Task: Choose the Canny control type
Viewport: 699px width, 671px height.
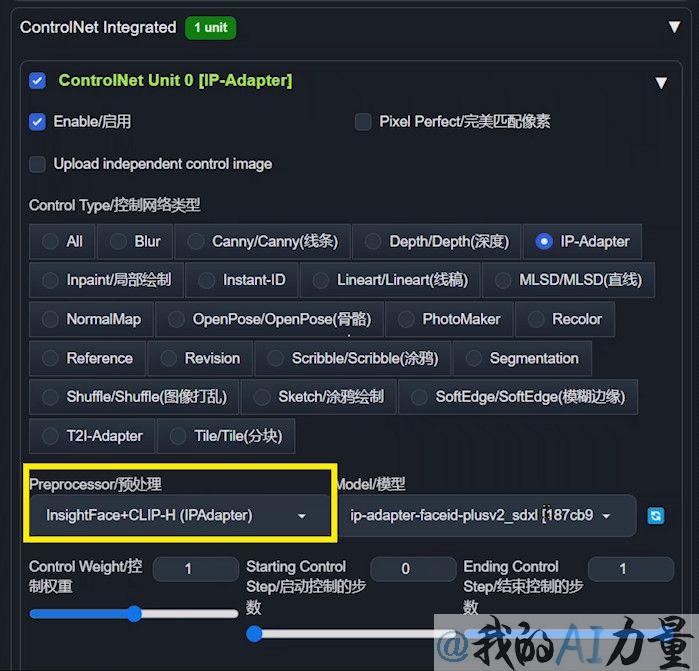Action: [262, 242]
